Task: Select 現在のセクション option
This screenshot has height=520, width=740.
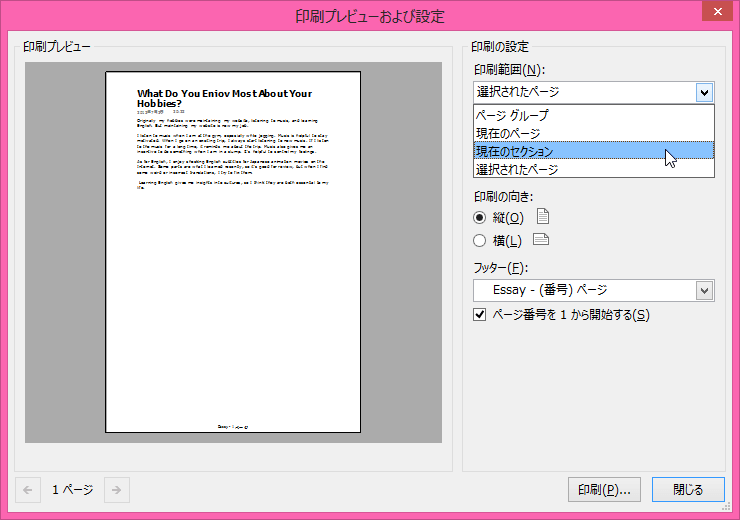Action: coord(594,151)
